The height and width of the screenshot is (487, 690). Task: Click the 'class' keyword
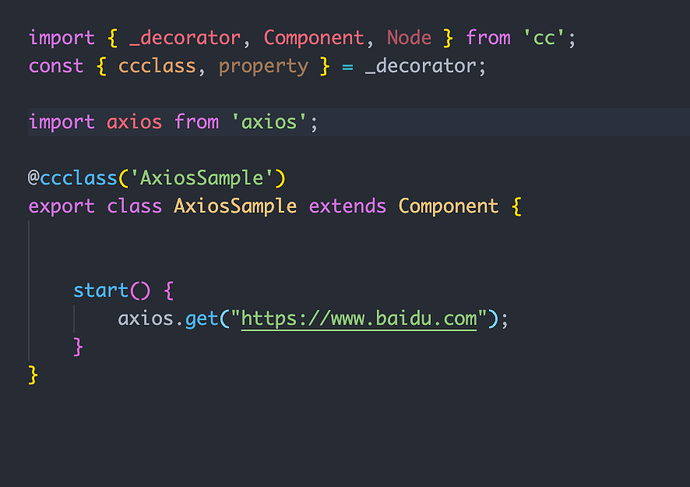click(x=134, y=207)
